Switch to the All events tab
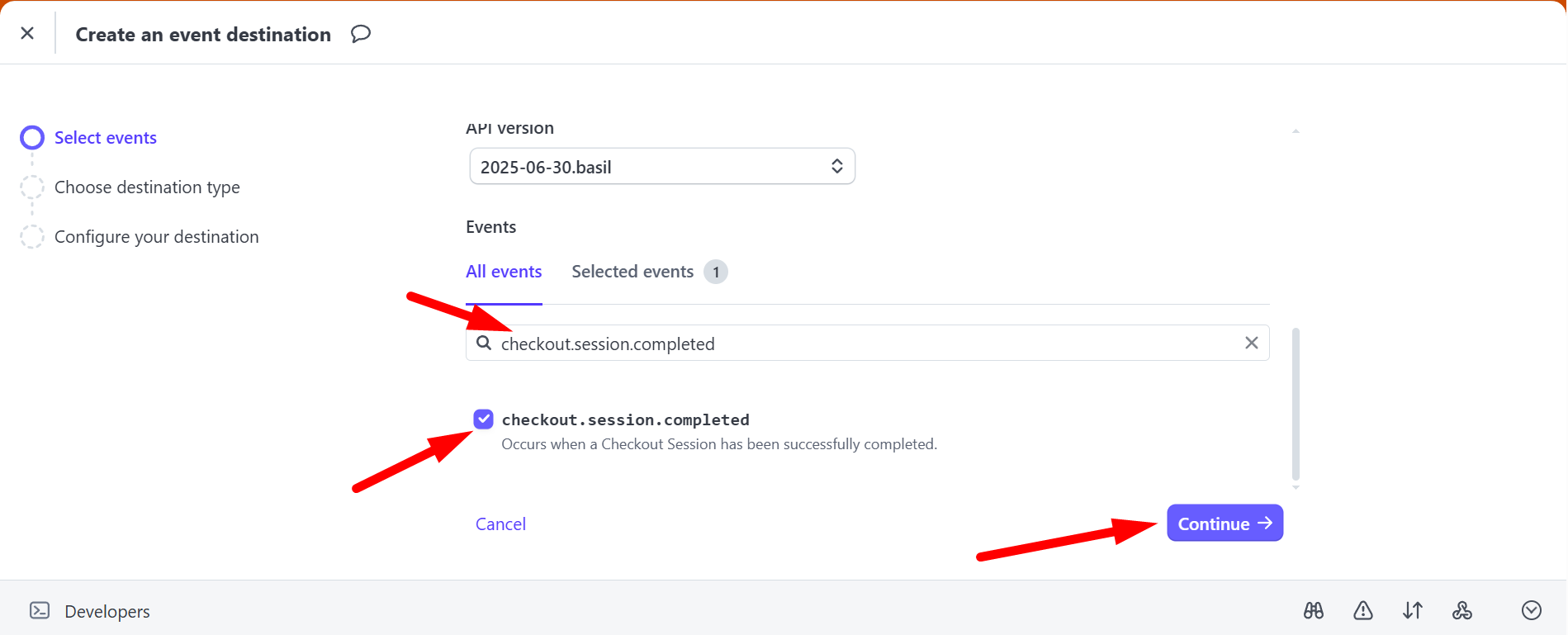 pos(504,272)
